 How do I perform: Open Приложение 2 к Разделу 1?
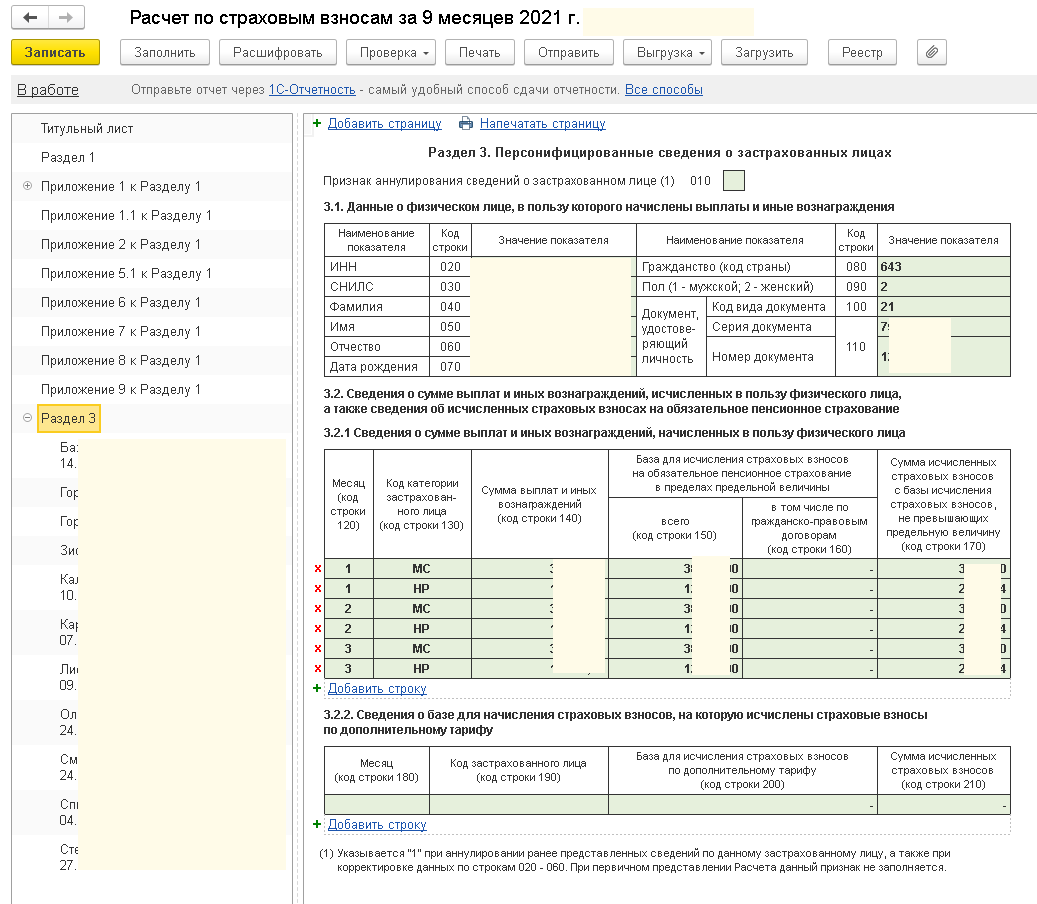click(120, 245)
